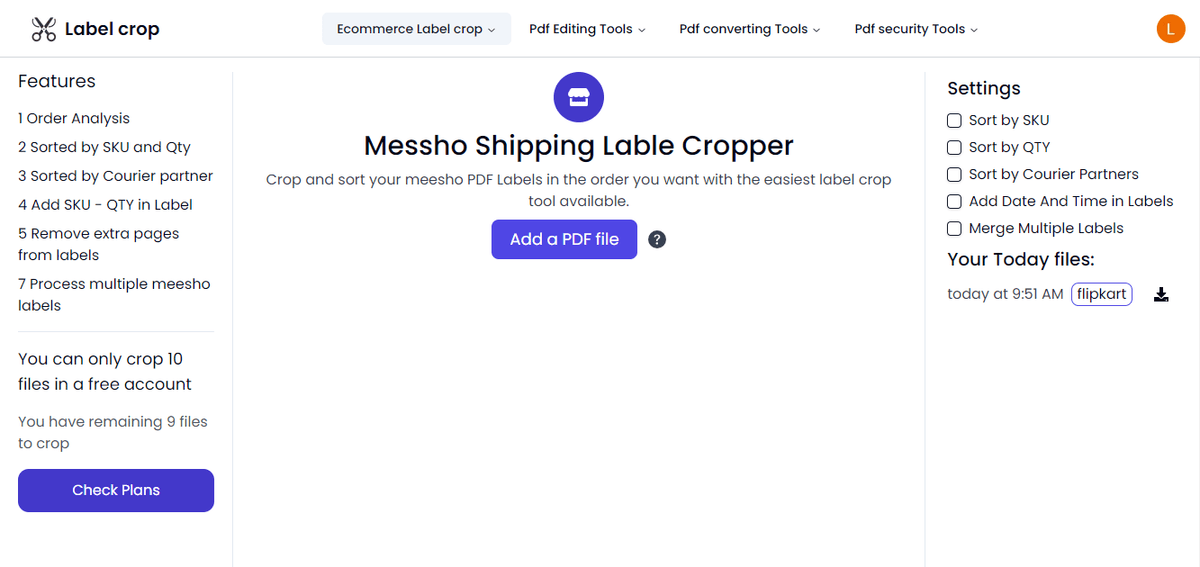This screenshot has height=567, width=1200.
Task: Click the Label crop brand name
Action: (x=112, y=29)
